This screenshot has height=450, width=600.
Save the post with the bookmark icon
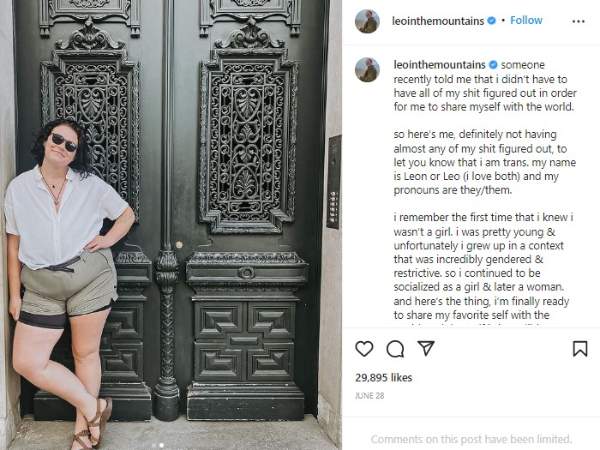(x=580, y=349)
